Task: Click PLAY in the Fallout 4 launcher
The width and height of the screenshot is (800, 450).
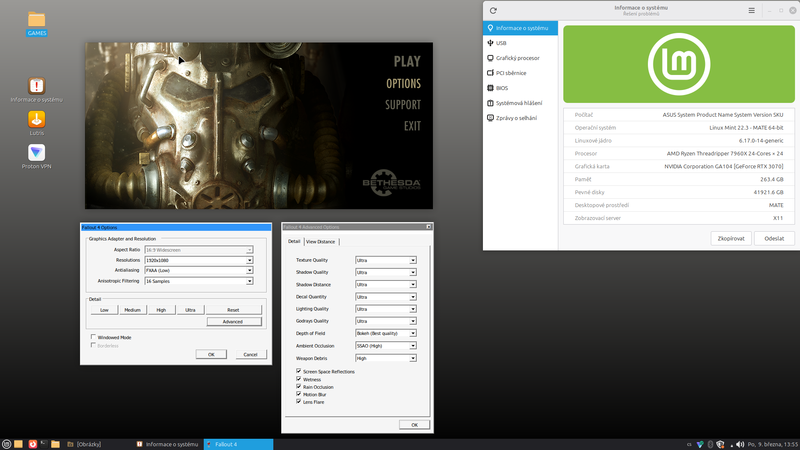Action: [x=407, y=62]
